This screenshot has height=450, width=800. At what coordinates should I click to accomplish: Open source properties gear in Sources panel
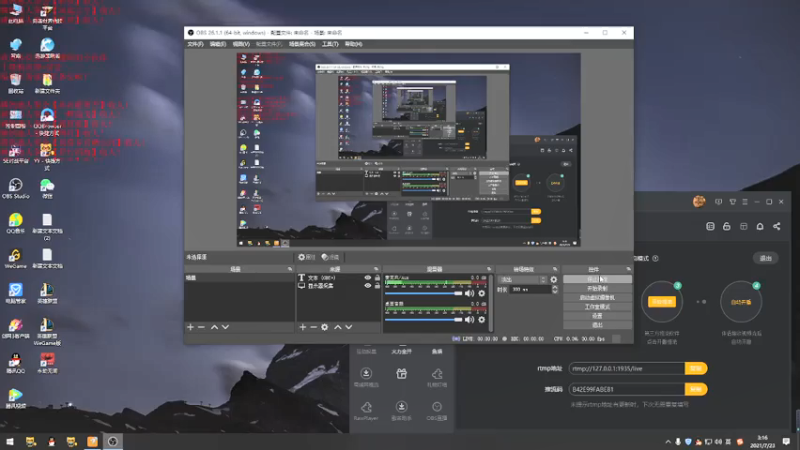[x=324, y=327]
